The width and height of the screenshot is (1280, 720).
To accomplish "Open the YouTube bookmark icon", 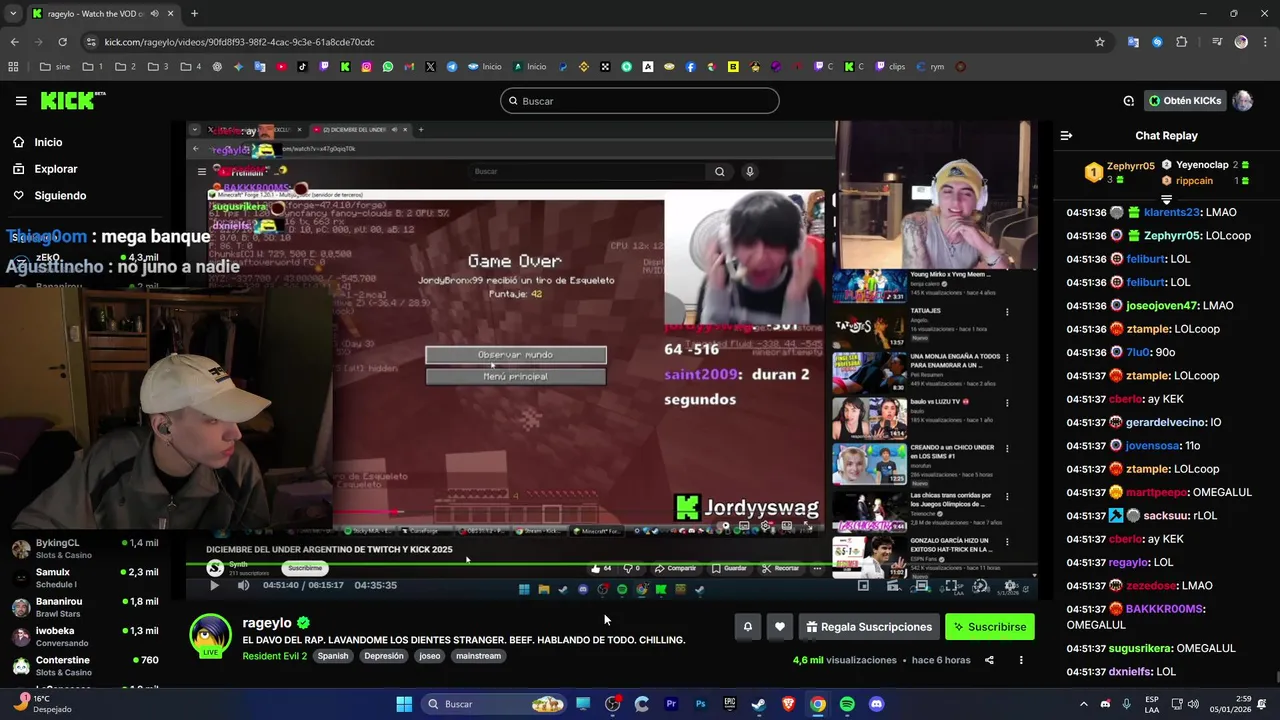I will 281,67.
